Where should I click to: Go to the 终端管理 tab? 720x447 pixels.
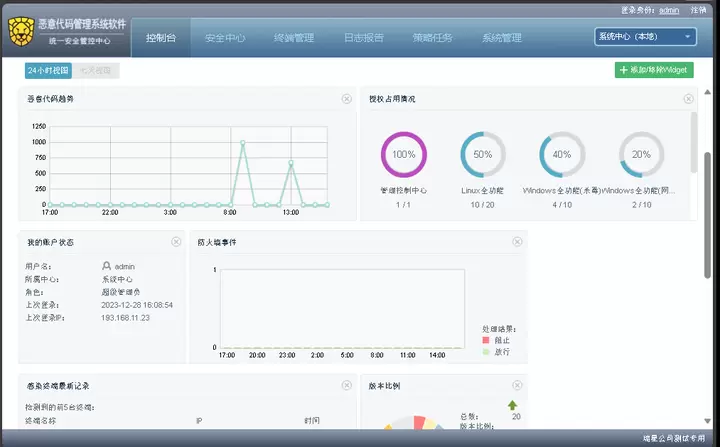tap(294, 38)
